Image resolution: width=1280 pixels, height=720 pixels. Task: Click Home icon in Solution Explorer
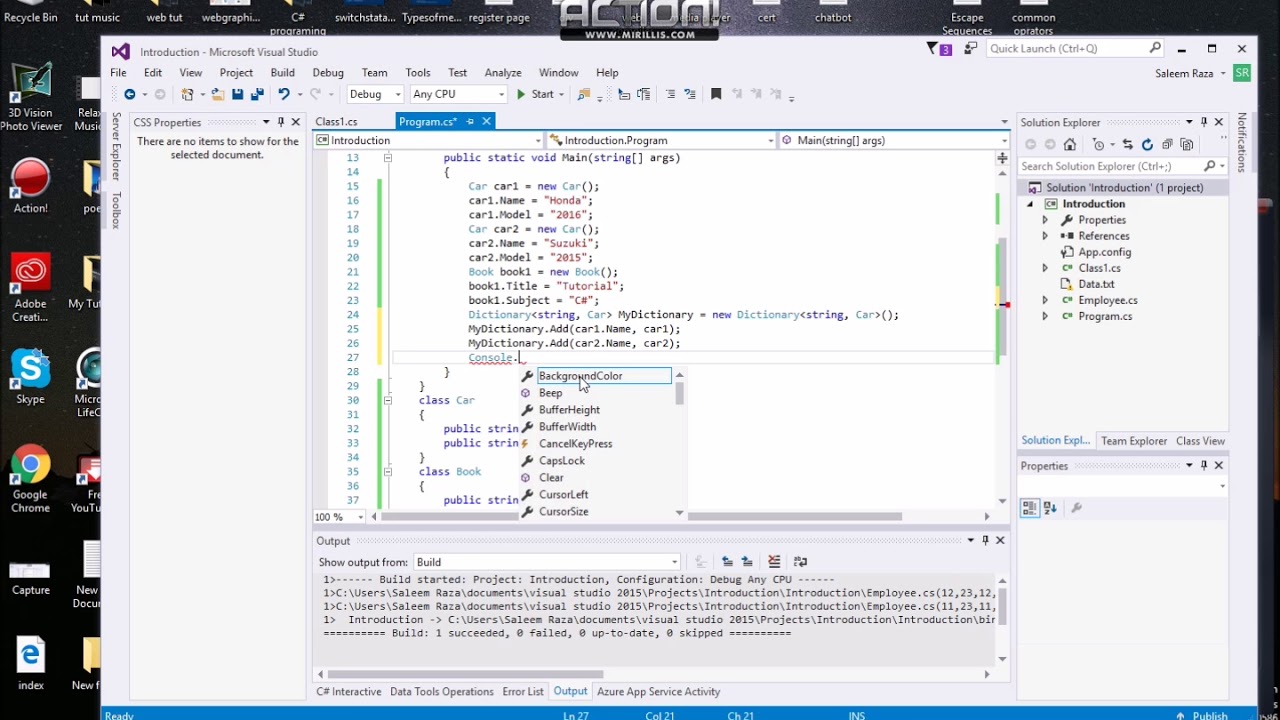pos(1069,144)
